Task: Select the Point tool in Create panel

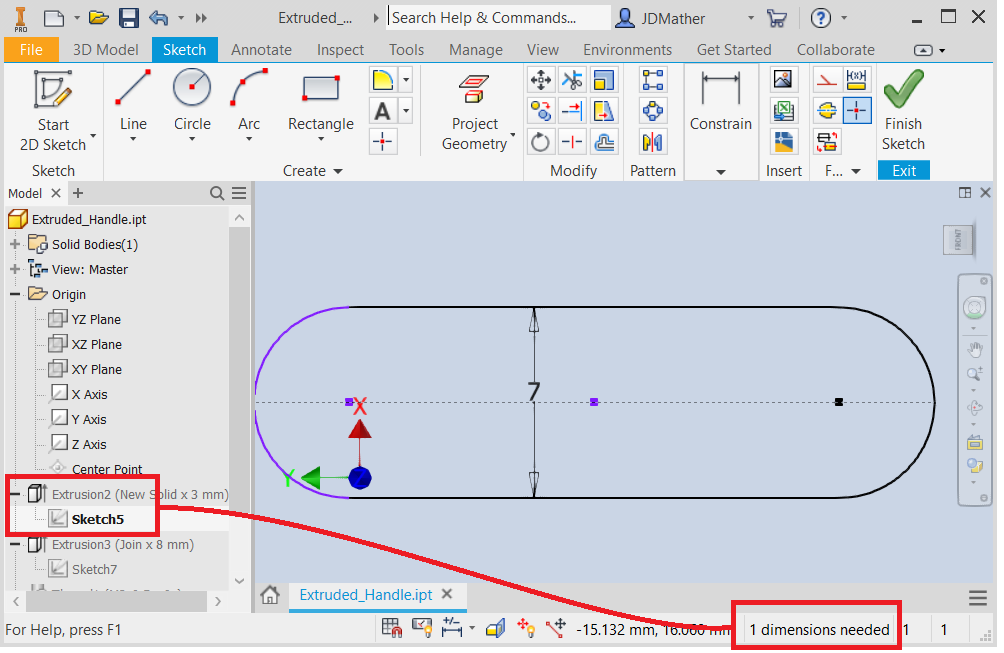Action: tap(383, 141)
